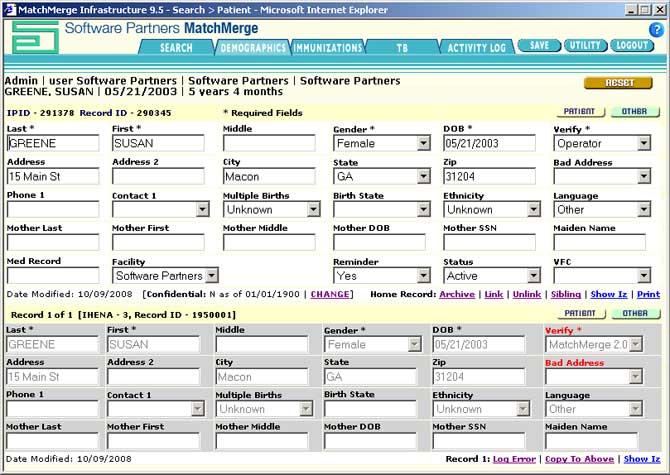Click the home record Phone 1 field
Viewport: 670px width, 475px height.
click(53, 209)
